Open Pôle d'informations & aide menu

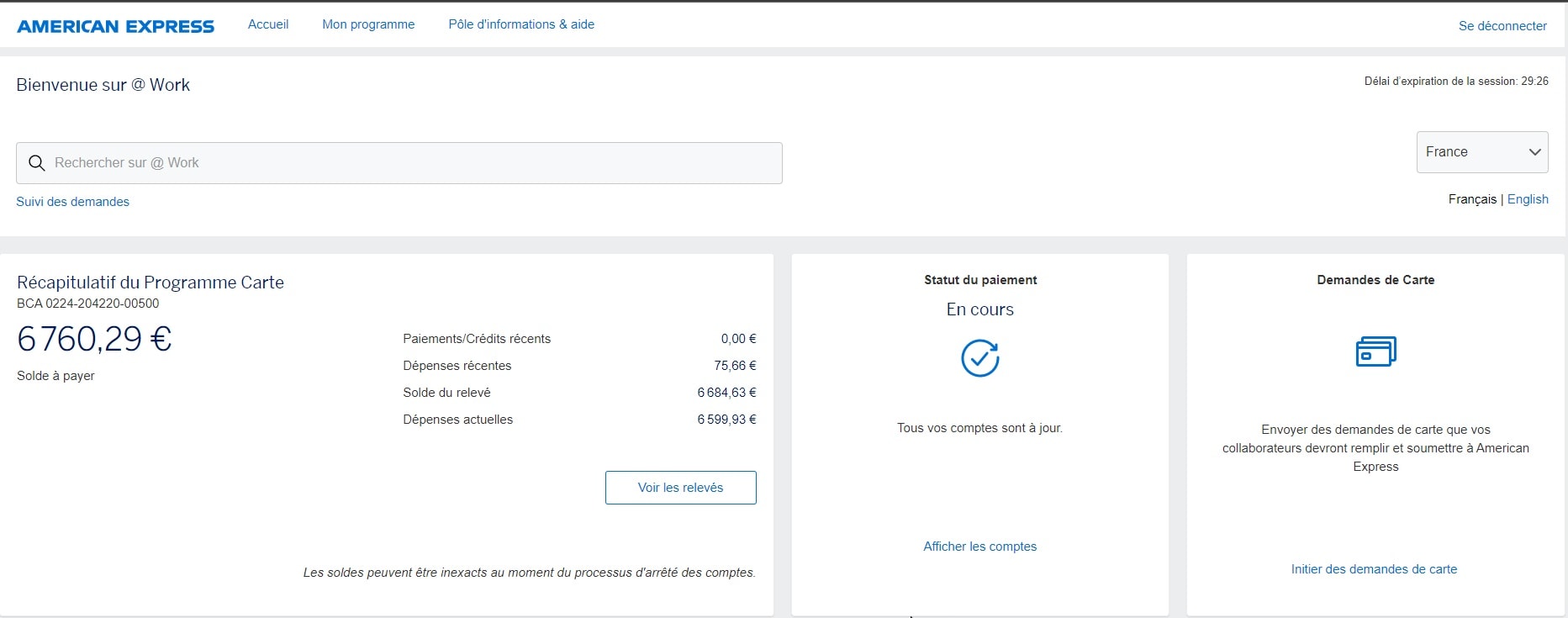tap(521, 24)
